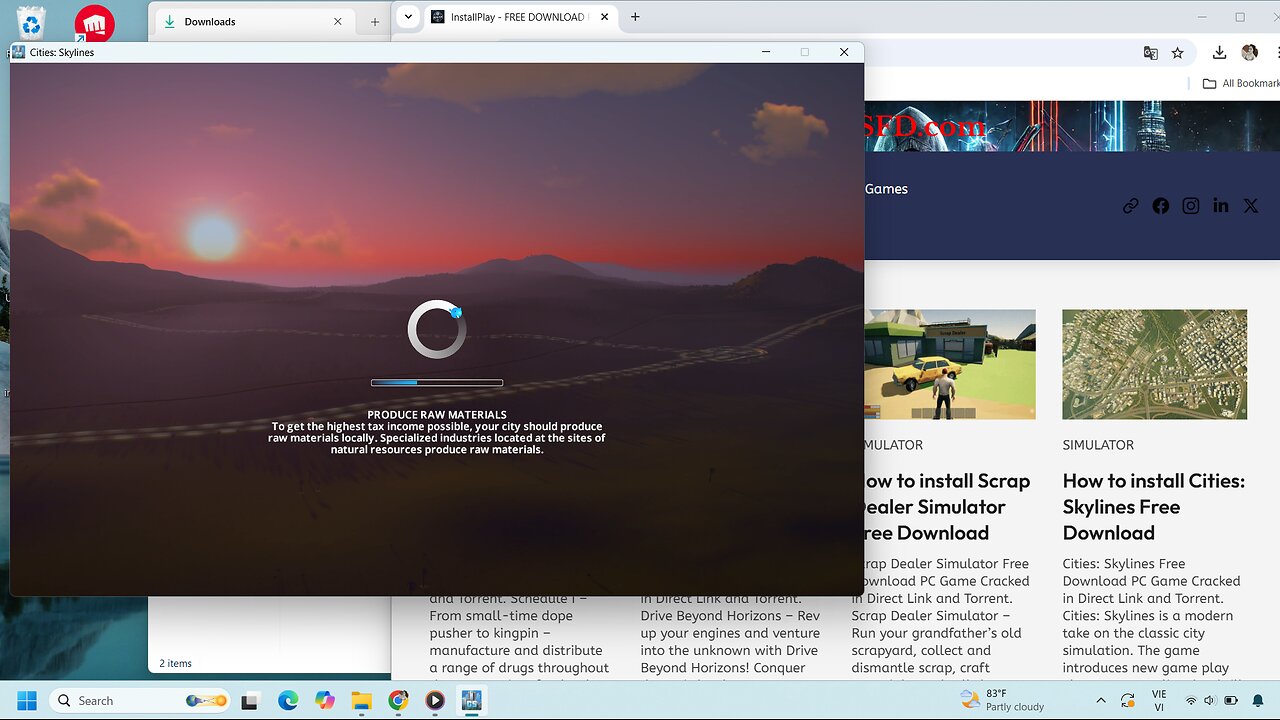Switch to Google Chrome in the taskbar
Viewport: 1280px width, 720px height.
[398, 700]
